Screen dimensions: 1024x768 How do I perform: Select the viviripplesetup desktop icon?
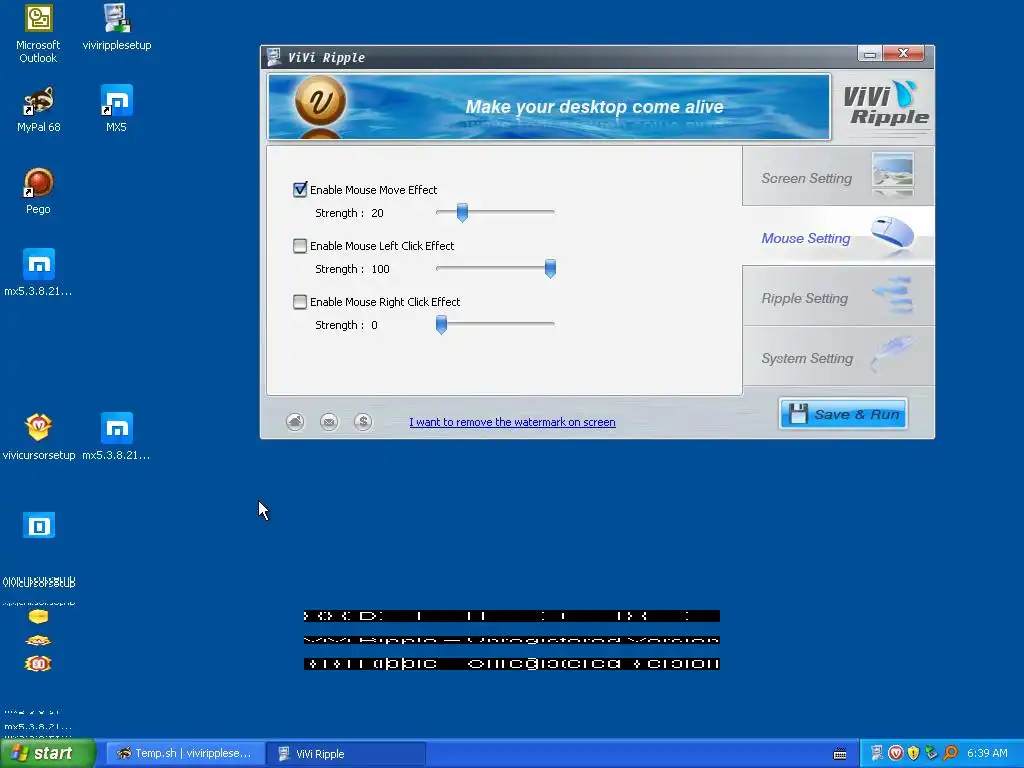click(117, 28)
